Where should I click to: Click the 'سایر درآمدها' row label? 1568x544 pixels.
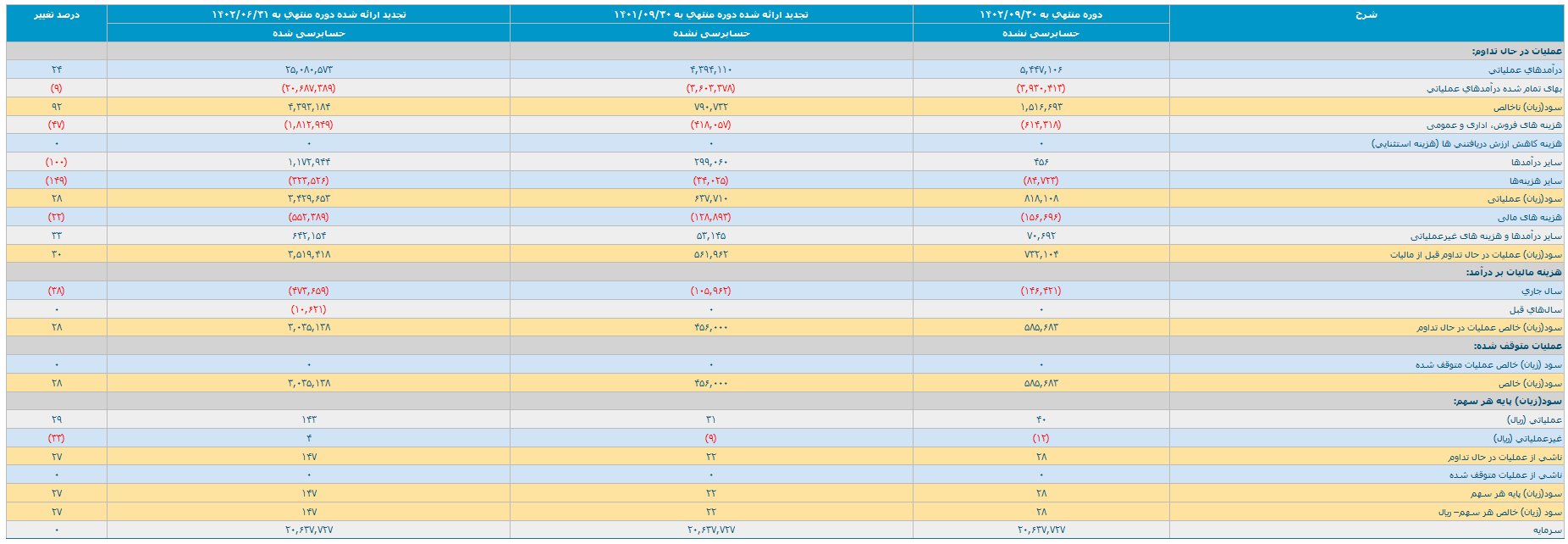(1536, 162)
